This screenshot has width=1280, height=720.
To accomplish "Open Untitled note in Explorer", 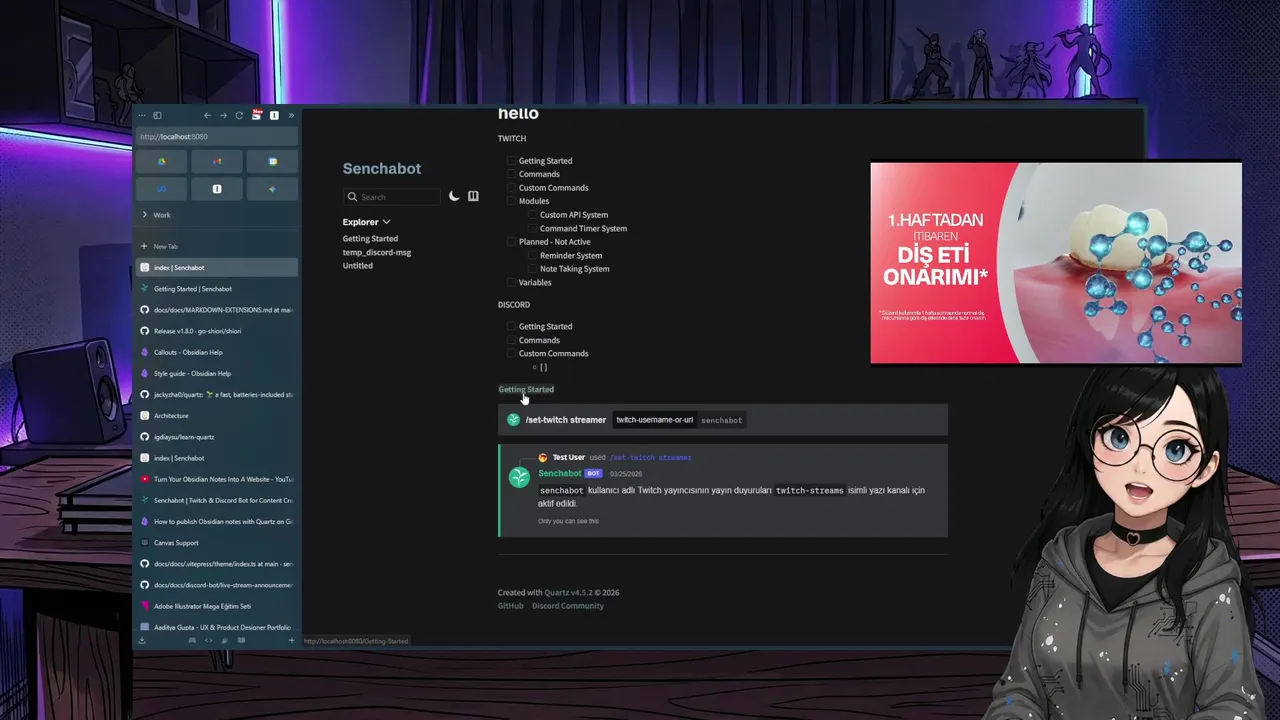I will click(358, 266).
